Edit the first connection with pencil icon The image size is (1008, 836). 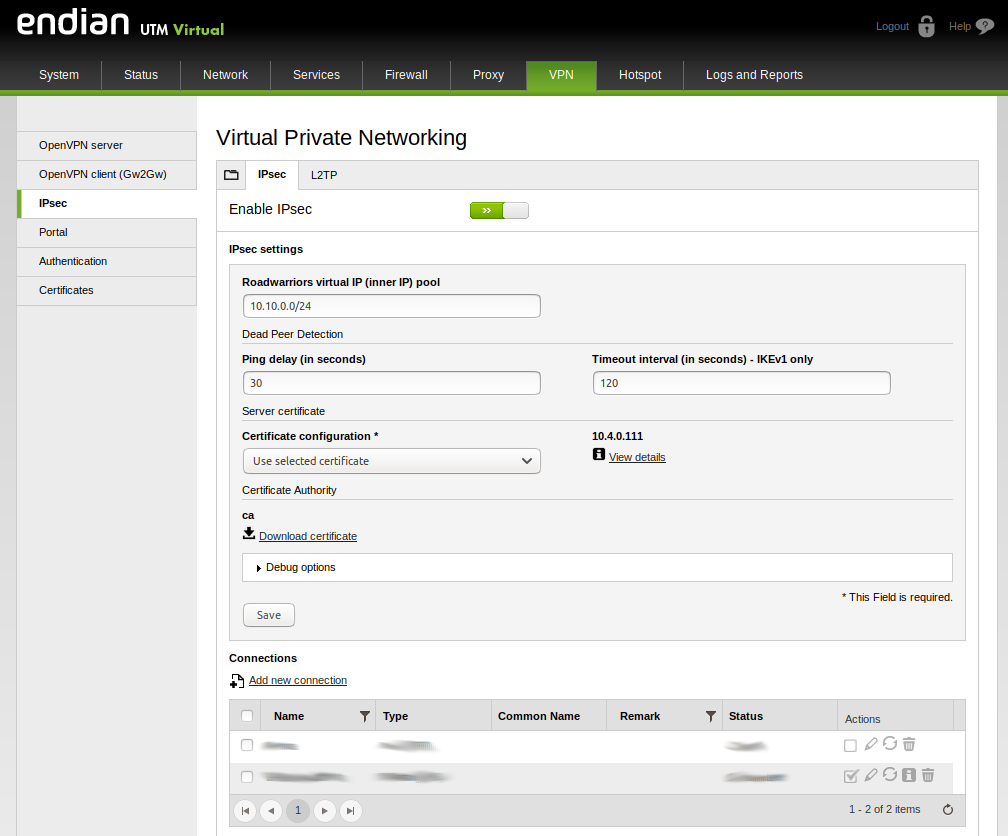pyautogui.click(x=870, y=744)
